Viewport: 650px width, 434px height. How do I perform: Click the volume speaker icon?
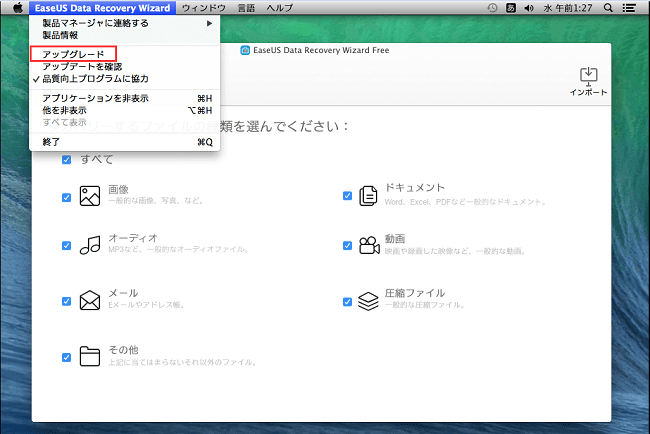529,7
